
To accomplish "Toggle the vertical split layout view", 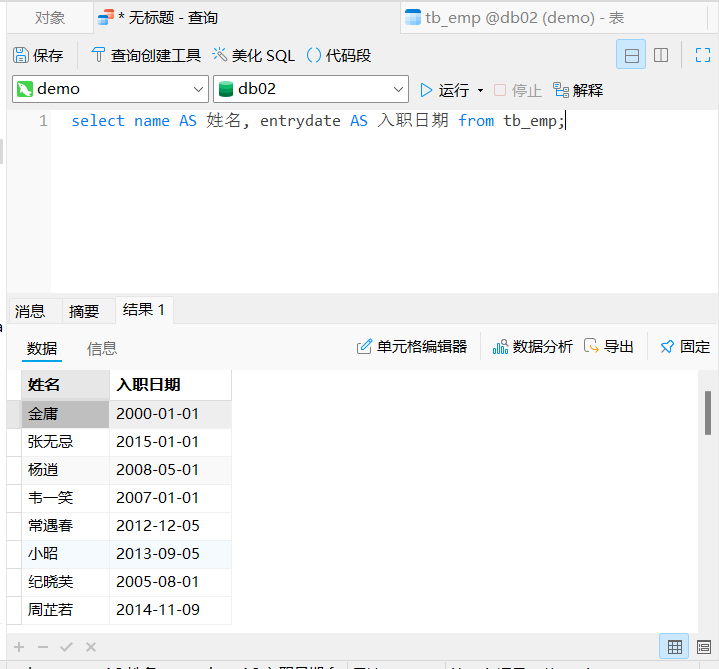I will point(661,56).
